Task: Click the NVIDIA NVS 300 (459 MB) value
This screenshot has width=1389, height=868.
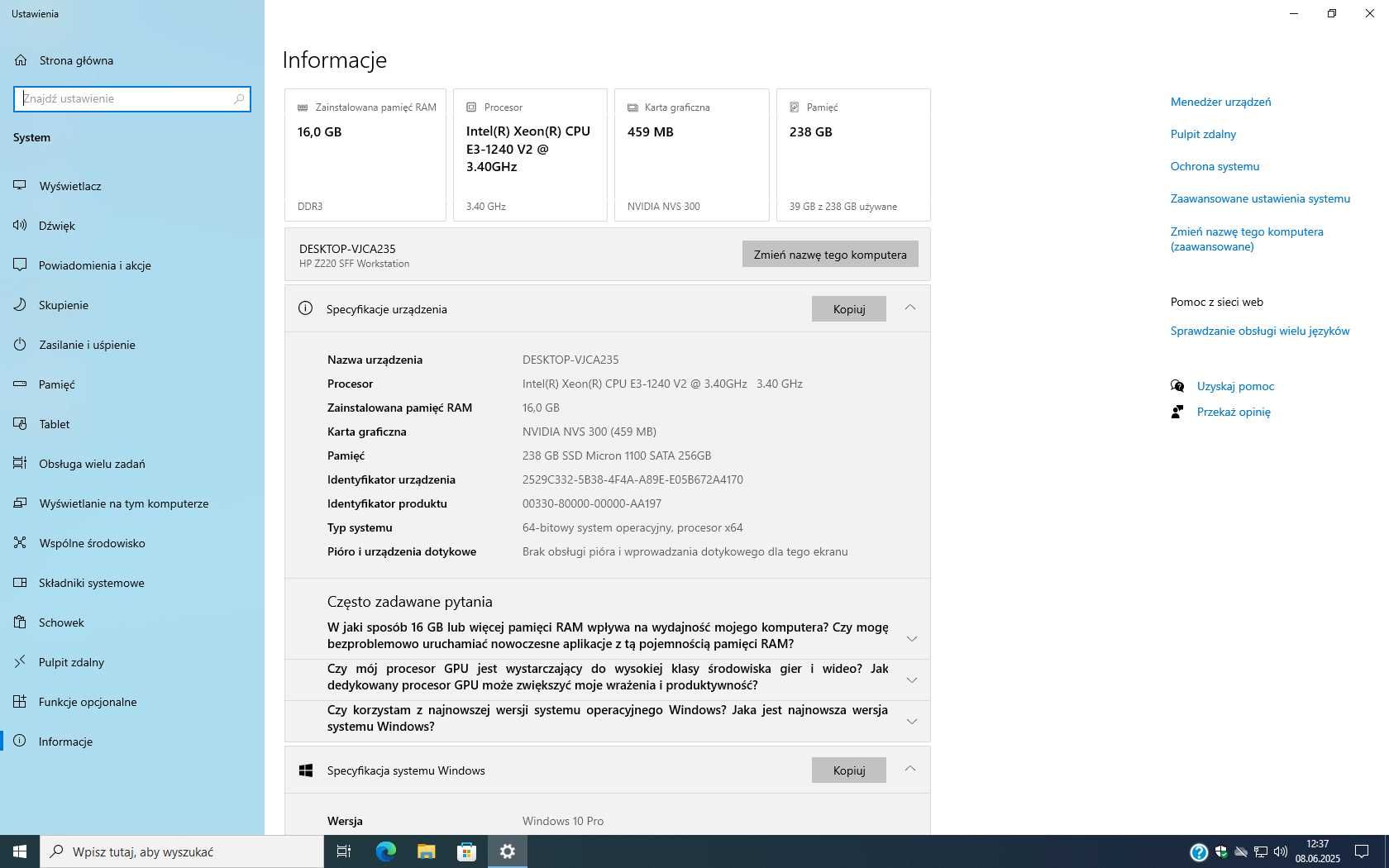Action: (589, 432)
